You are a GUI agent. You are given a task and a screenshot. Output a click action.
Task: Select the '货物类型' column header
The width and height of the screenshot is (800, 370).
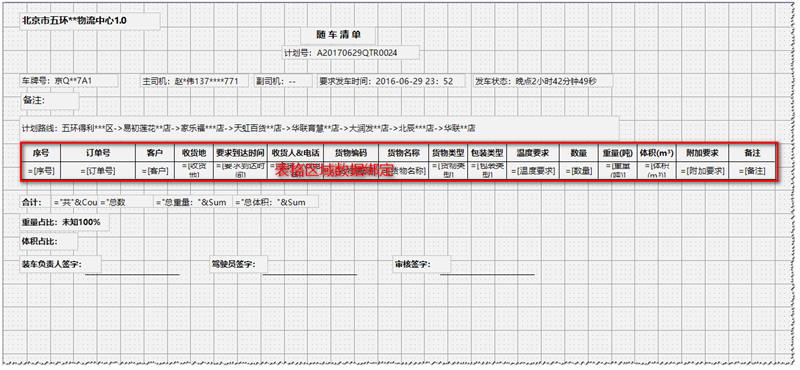448,153
